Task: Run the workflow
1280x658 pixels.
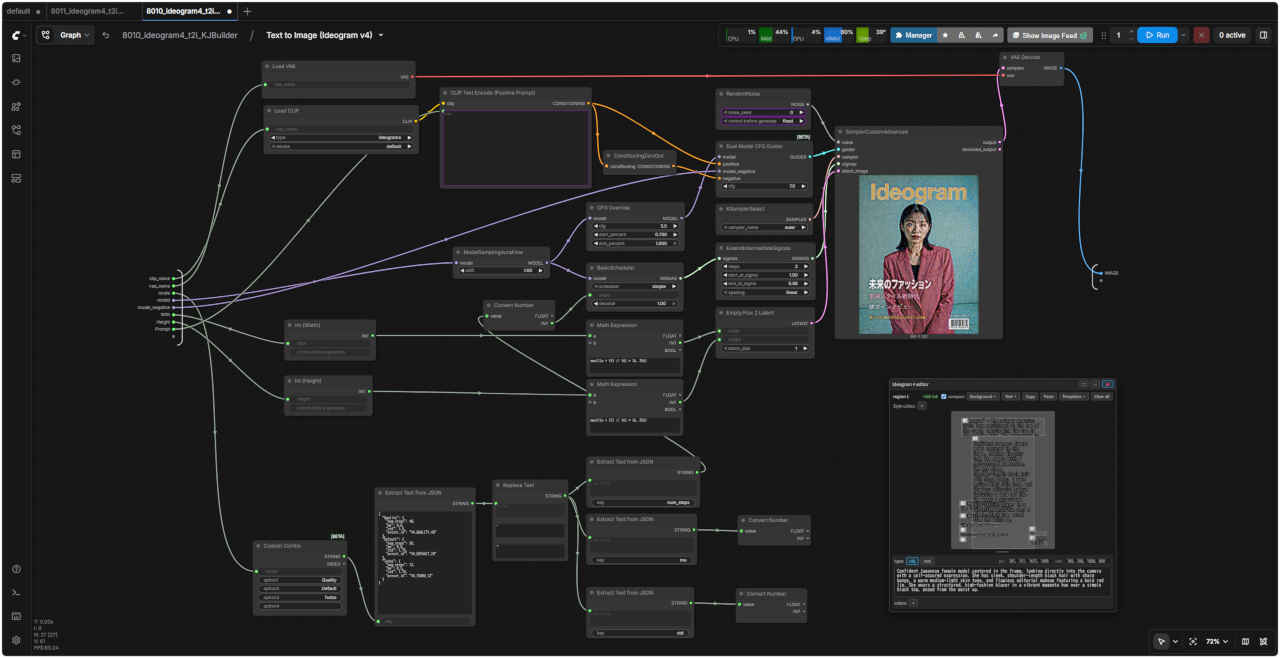Action: point(1157,35)
